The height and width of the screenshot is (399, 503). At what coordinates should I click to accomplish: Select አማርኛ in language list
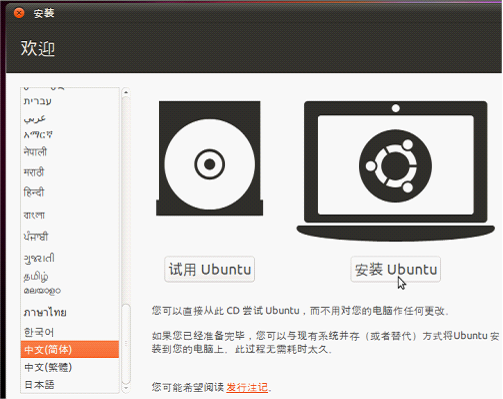pyautogui.click(x=70, y=135)
